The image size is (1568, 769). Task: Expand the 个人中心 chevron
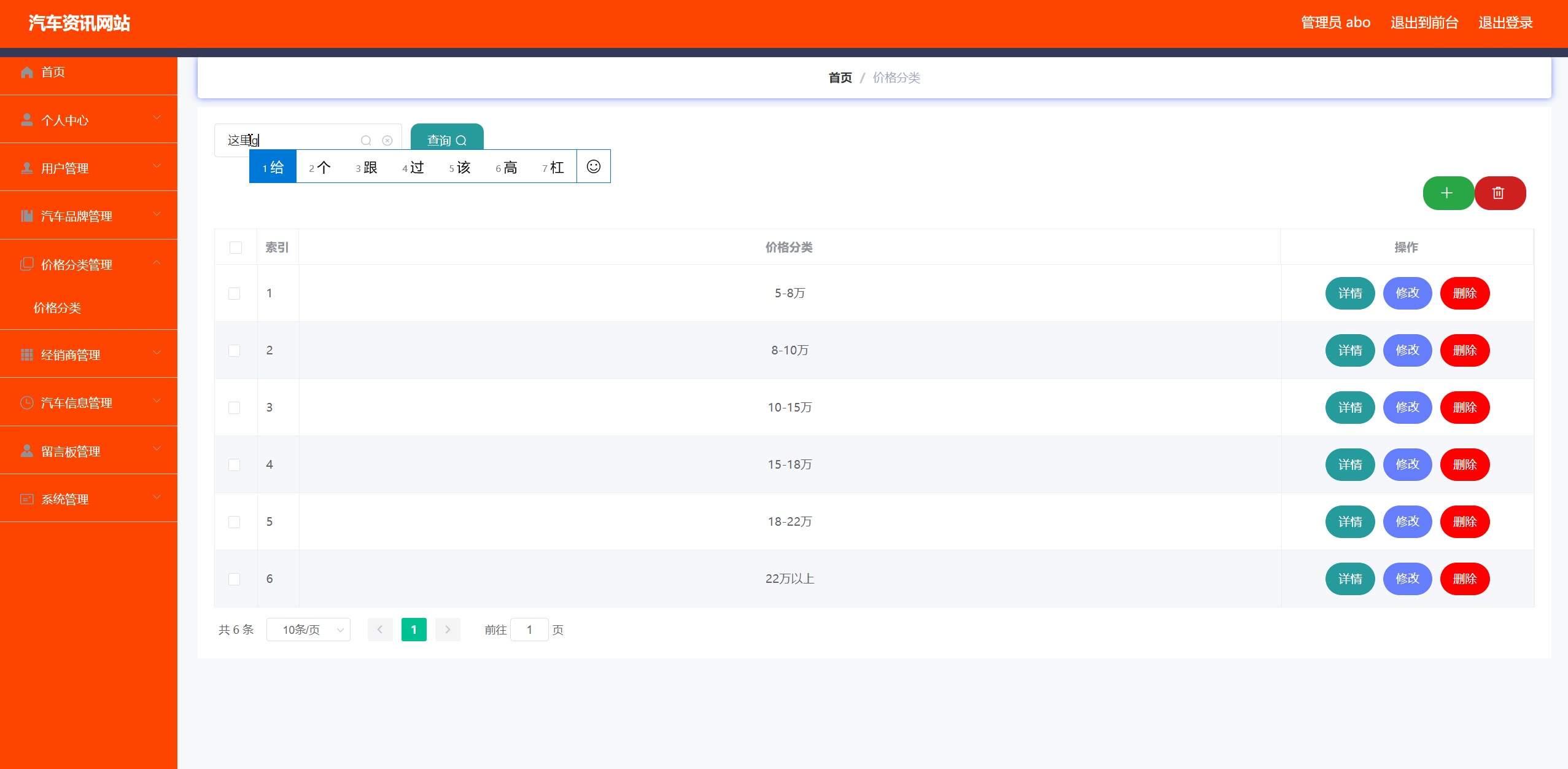(x=157, y=118)
